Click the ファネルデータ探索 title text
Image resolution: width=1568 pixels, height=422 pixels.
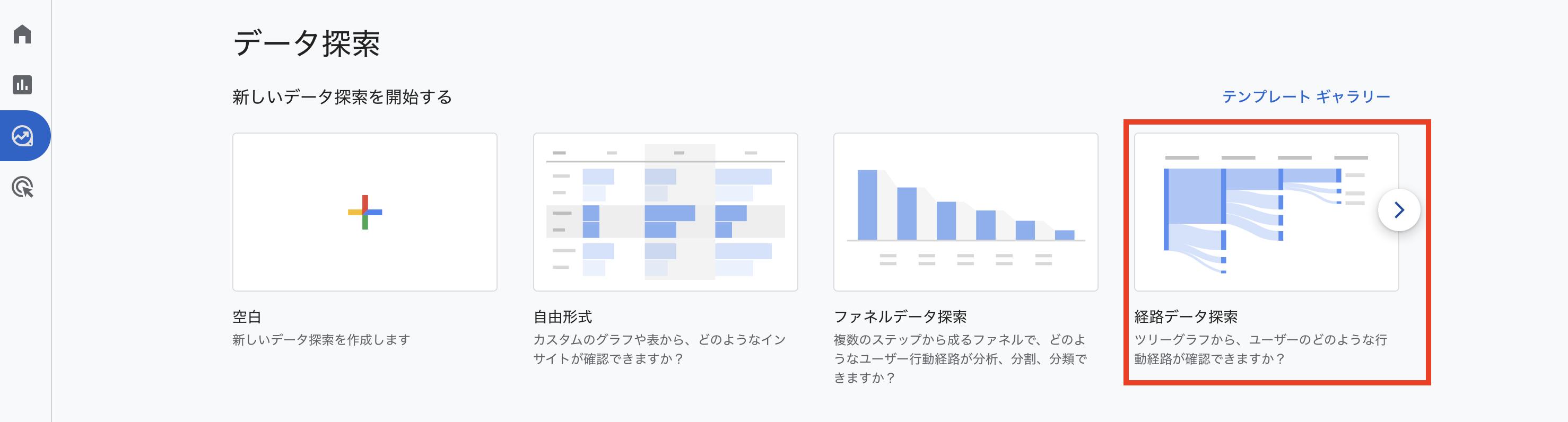(900, 317)
